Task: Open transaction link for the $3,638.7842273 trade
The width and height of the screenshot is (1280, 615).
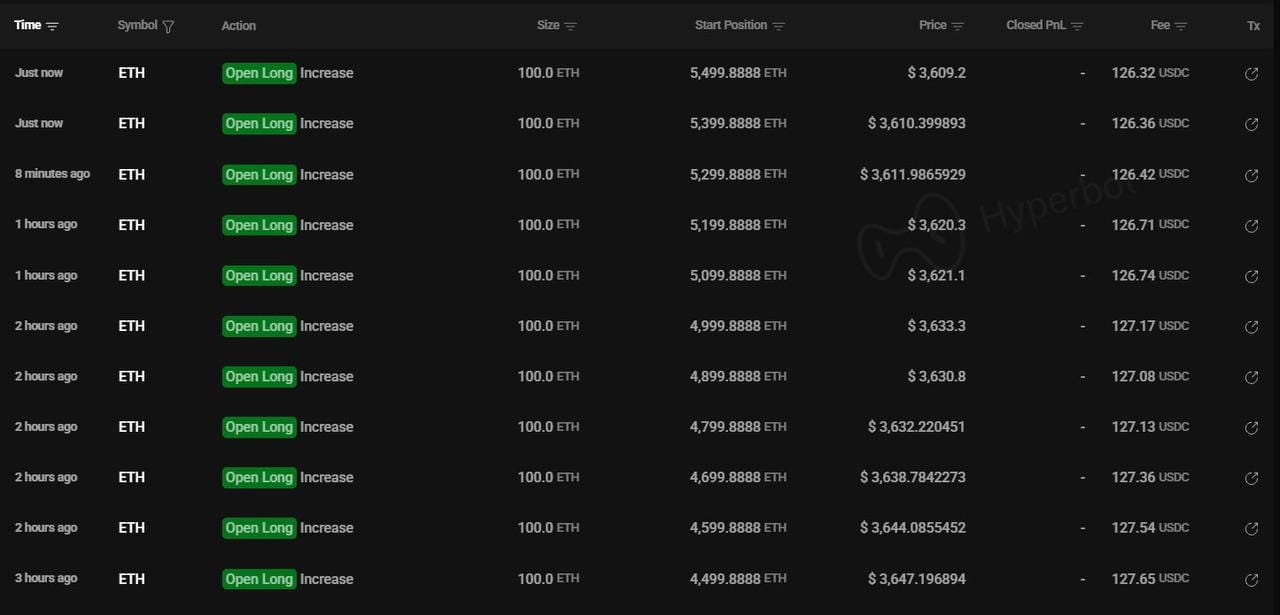Action: point(1251,478)
